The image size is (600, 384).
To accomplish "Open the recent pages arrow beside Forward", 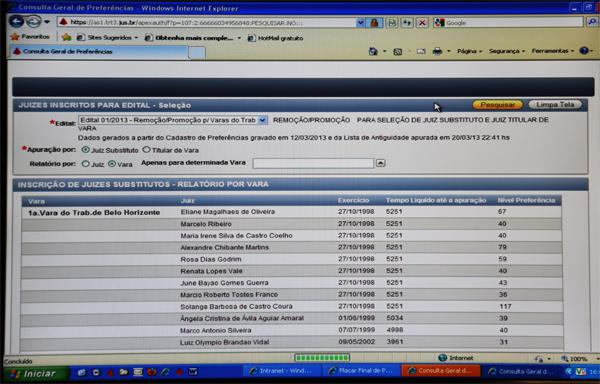I will [x=47, y=22].
